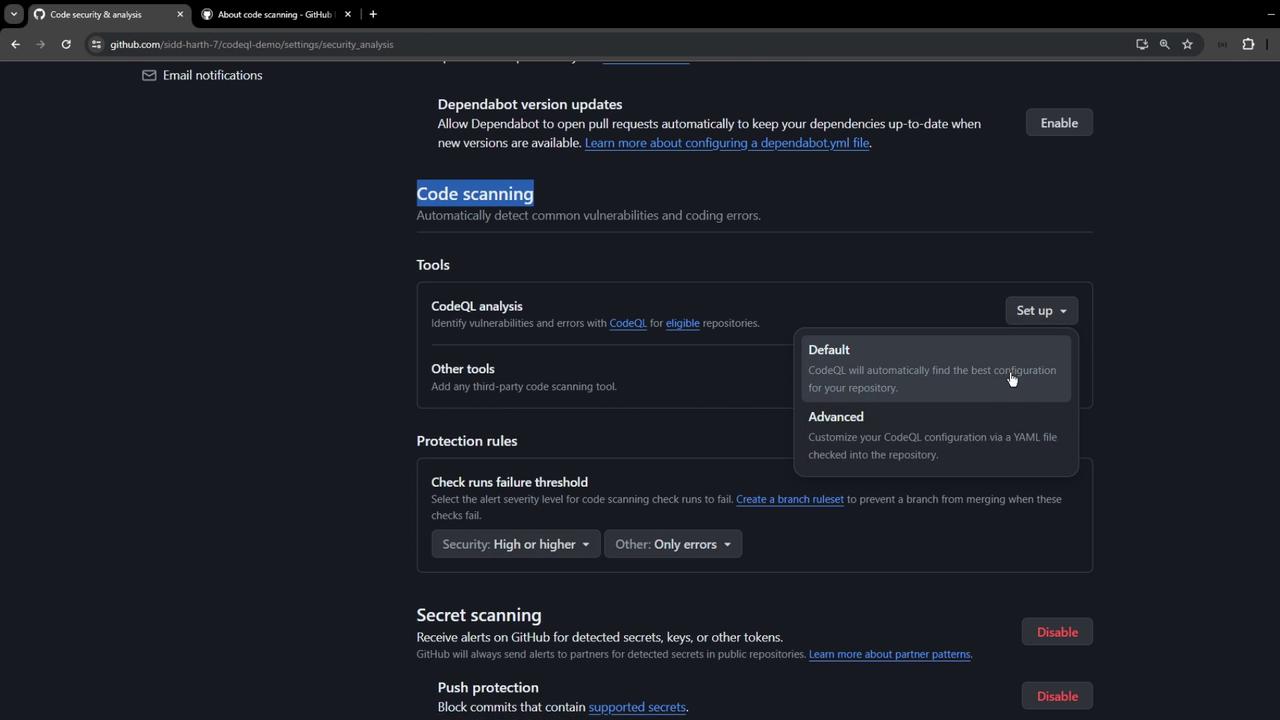Choose the Default CodeQL setup option
Viewport: 1280px width, 720px height.
[936, 368]
